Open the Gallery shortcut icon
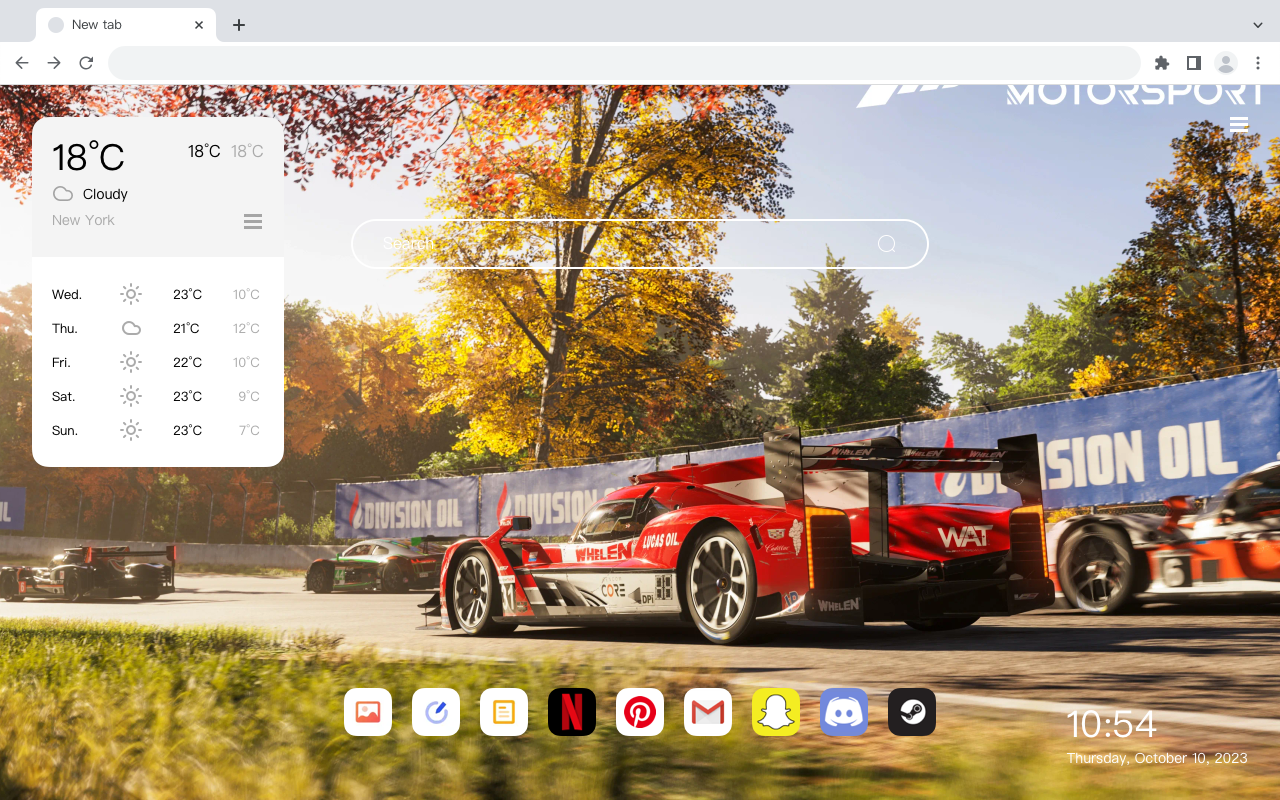This screenshot has height=800, width=1280. click(368, 712)
